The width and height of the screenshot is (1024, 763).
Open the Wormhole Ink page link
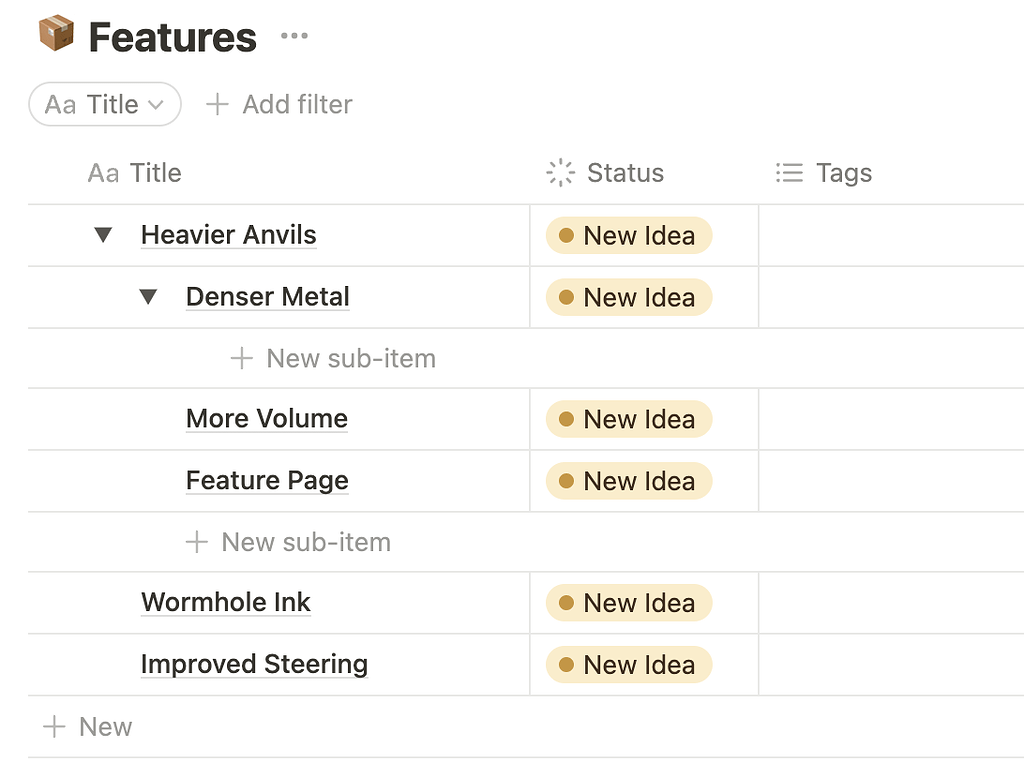[x=226, y=602]
